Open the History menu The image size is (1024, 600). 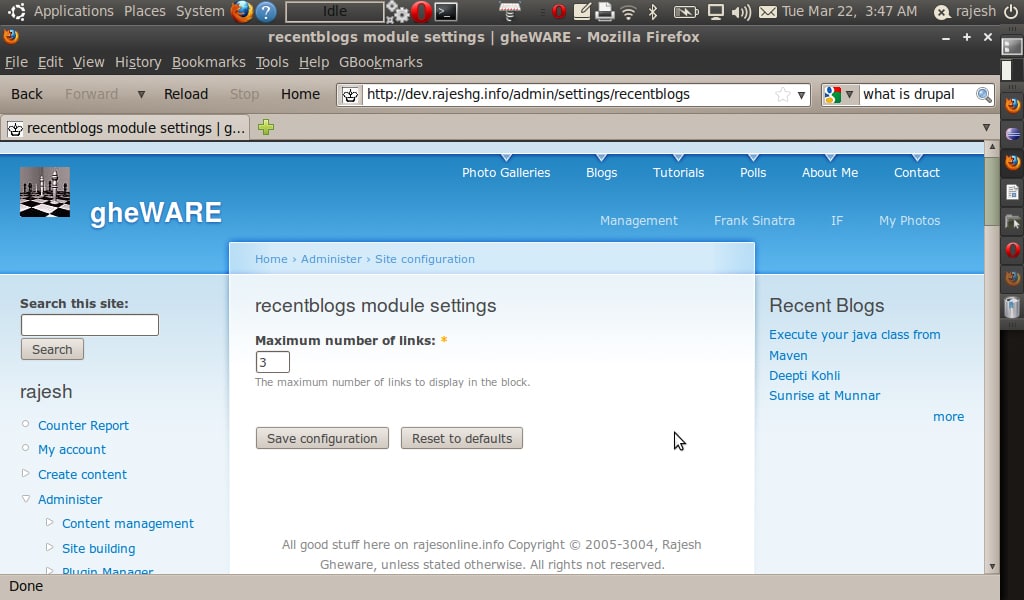tap(138, 62)
